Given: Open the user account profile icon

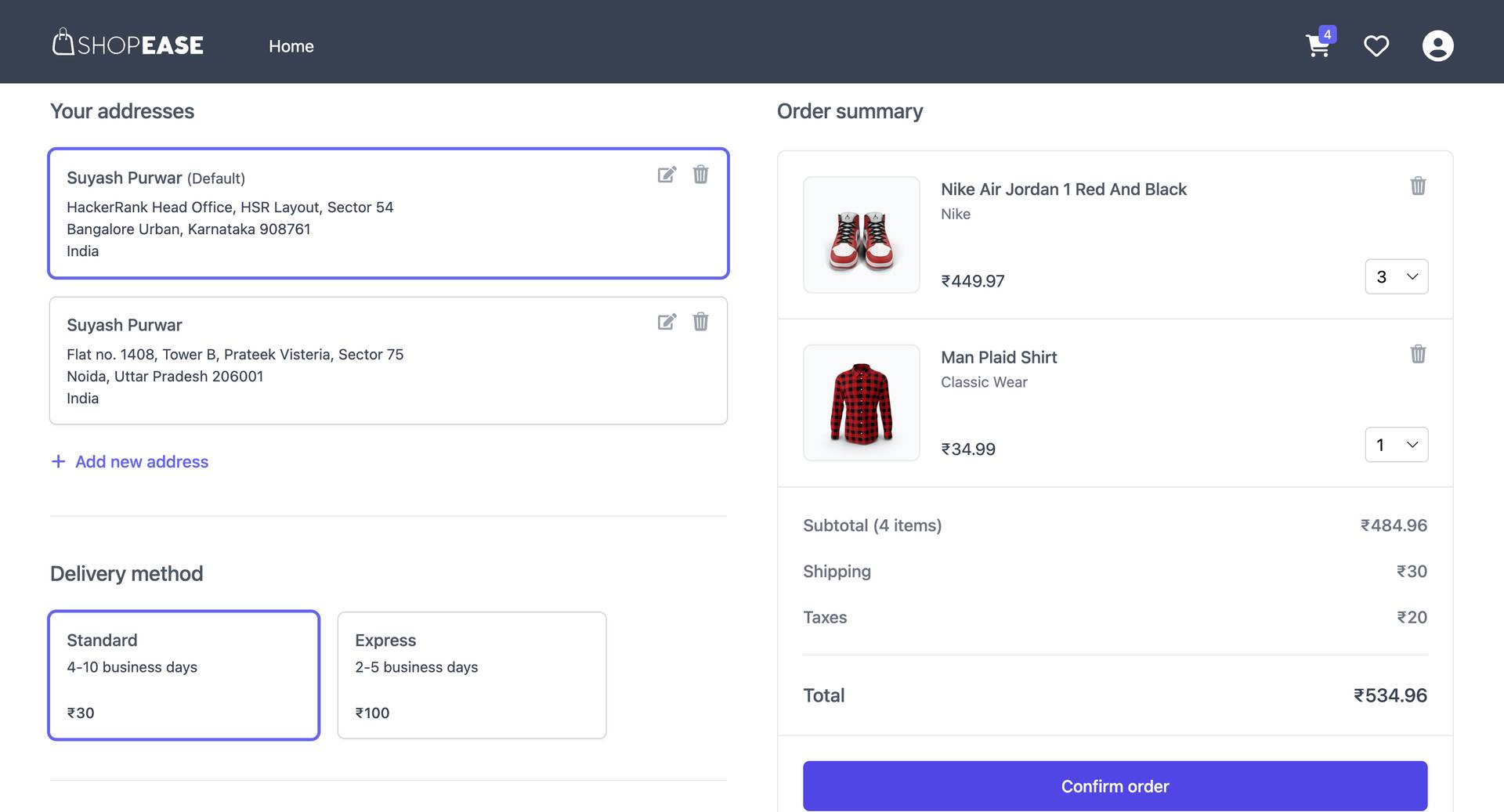Looking at the screenshot, I should pyautogui.click(x=1437, y=45).
